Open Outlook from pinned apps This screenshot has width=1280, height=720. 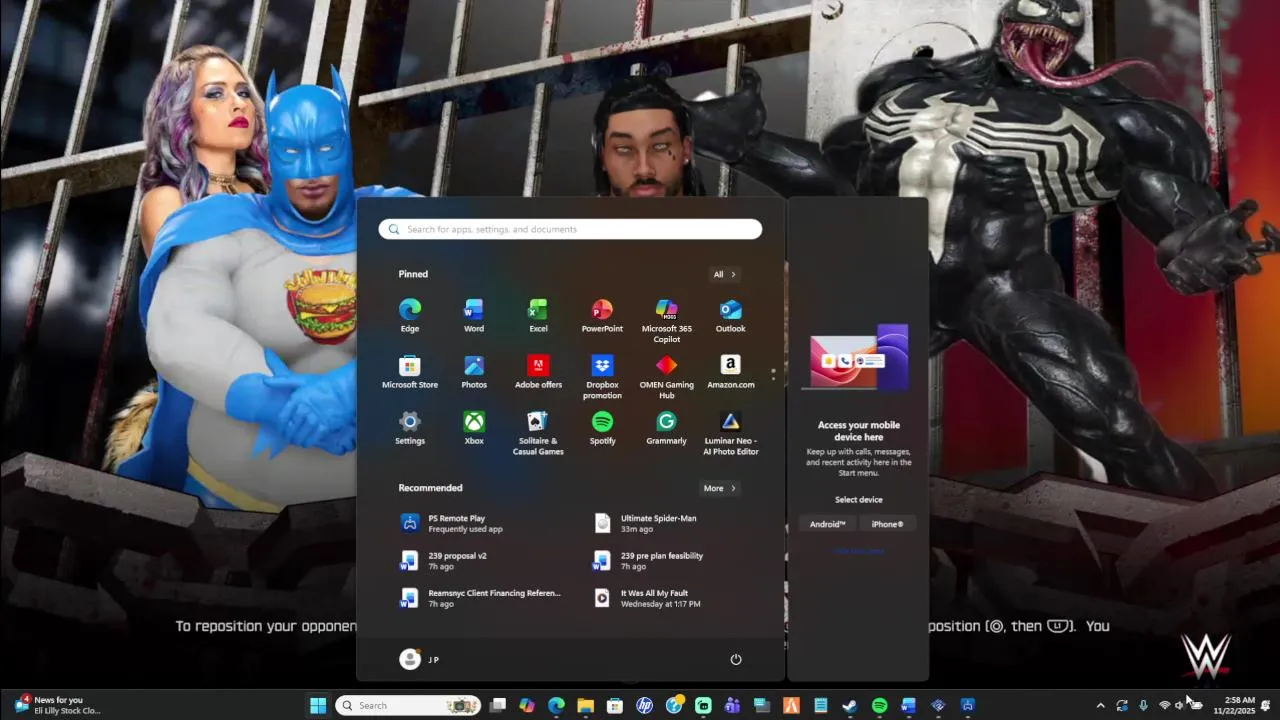pos(731,315)
